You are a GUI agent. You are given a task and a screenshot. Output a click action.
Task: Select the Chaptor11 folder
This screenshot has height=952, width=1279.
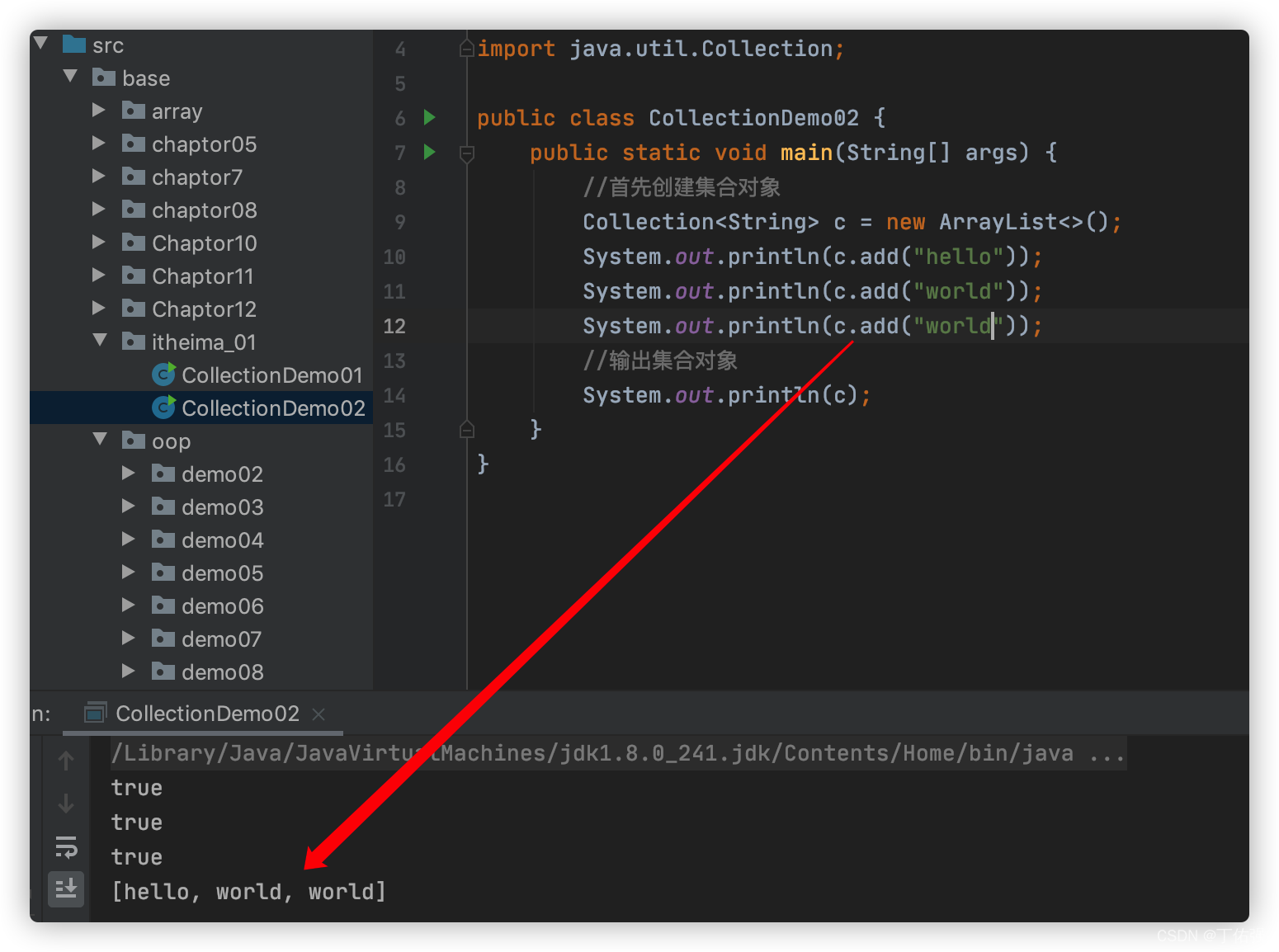coord(202,276)
